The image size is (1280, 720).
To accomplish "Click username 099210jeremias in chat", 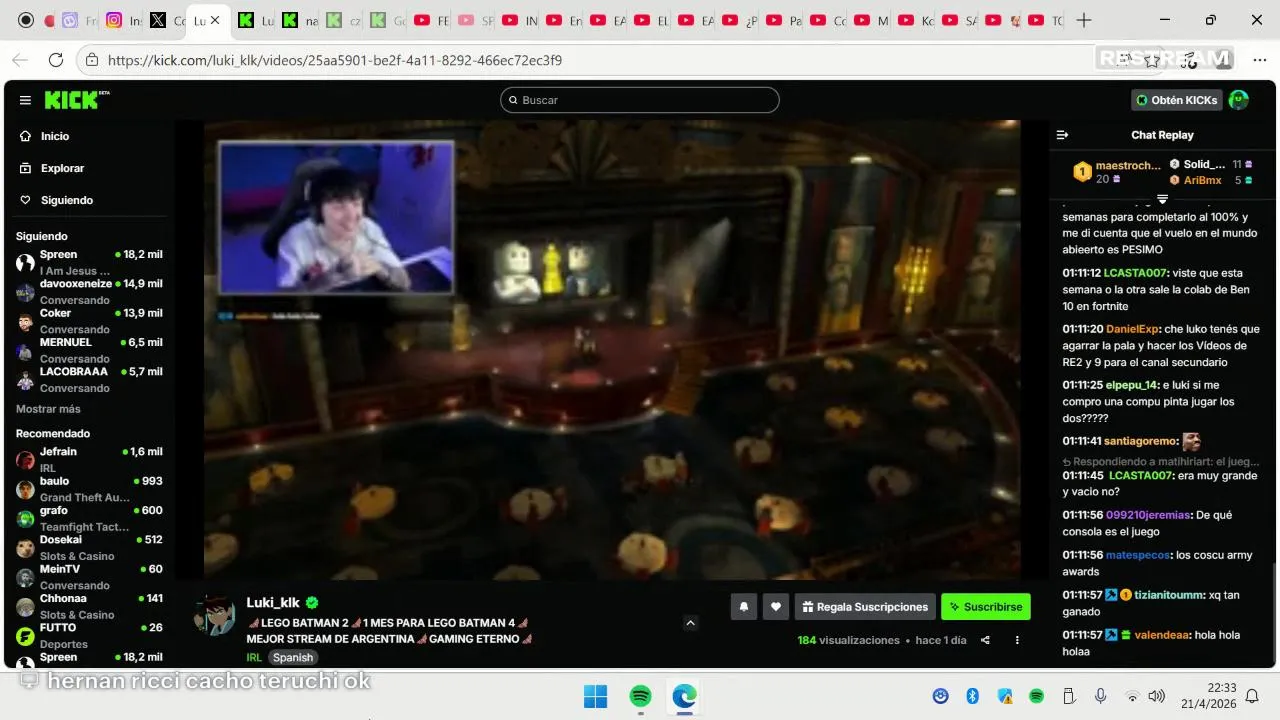I will (x=1148, y=515).
